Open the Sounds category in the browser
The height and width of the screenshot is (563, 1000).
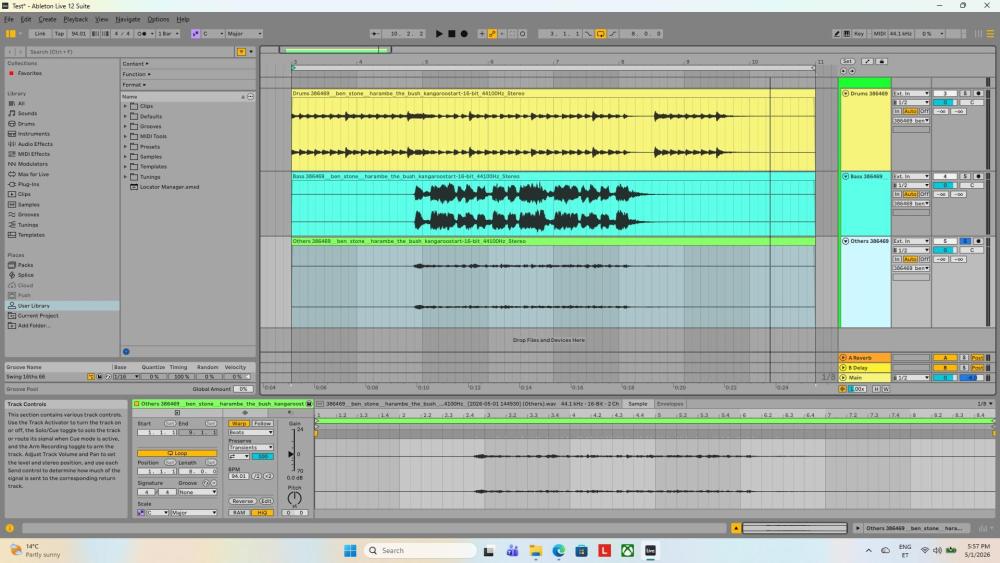tap(27, 113)
